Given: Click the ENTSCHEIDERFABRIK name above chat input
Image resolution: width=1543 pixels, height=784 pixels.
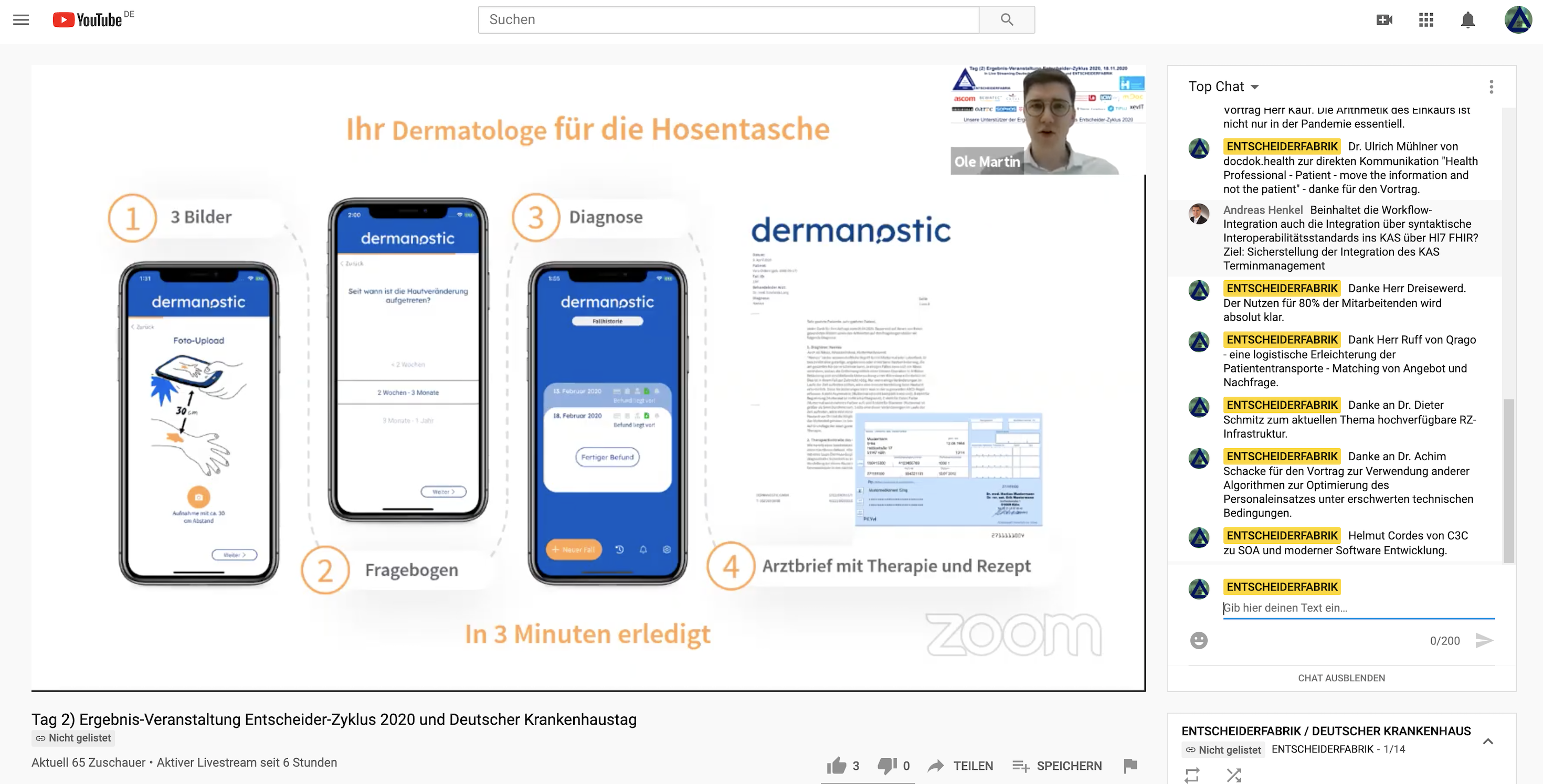Looking at the screenshot, I should tap(1282, 588).
